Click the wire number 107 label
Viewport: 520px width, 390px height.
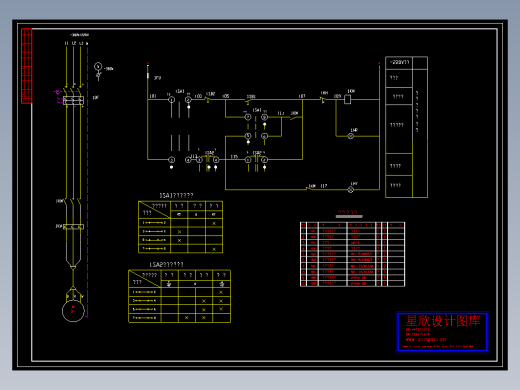[302, 96]
